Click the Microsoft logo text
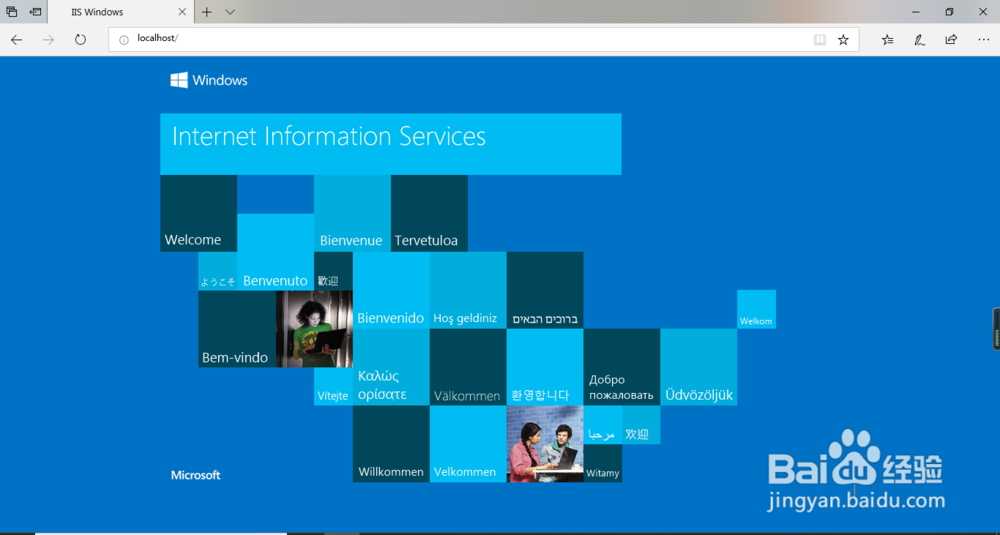1000x535 pixels. tap(196, 475)
